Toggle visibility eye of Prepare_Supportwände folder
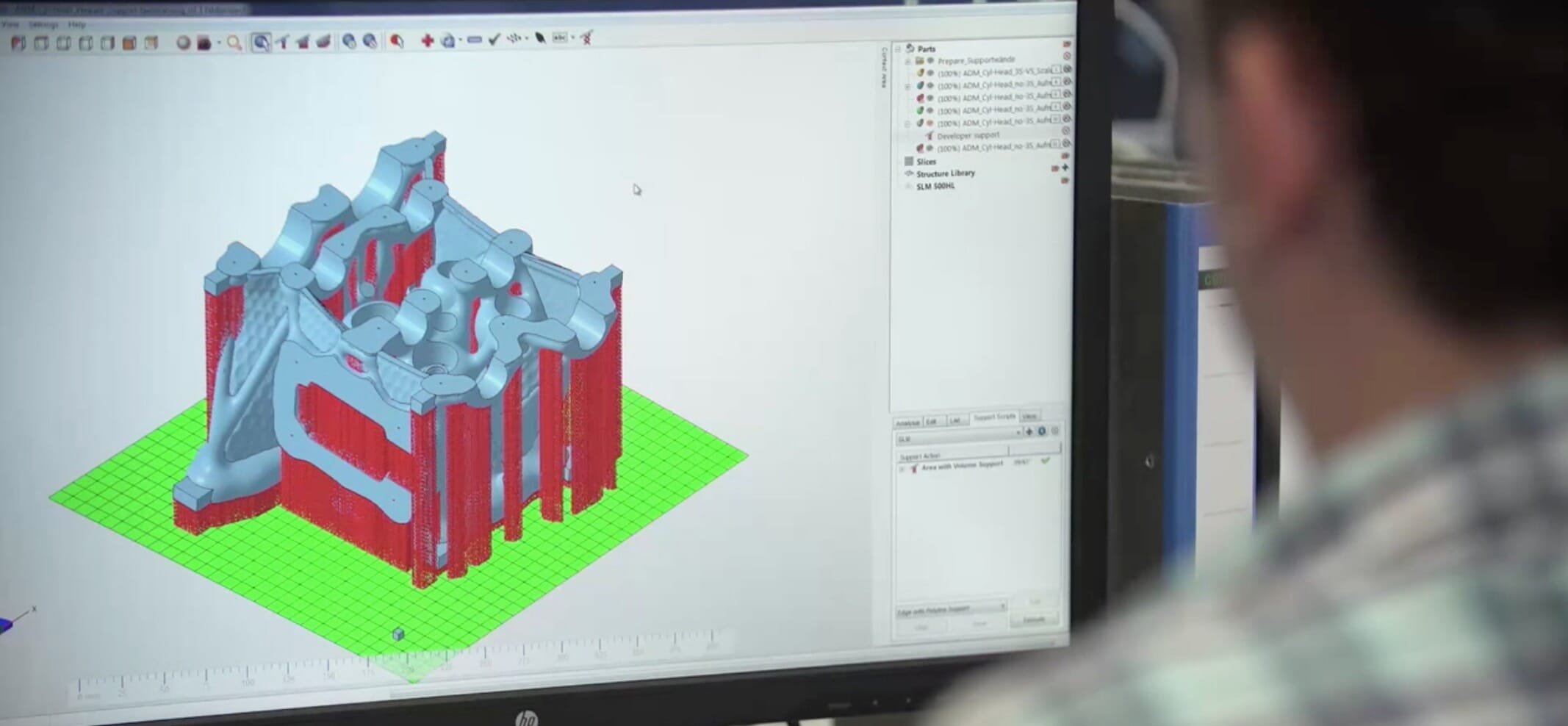This screenshot has width=1568, height=726. [930, 60]
